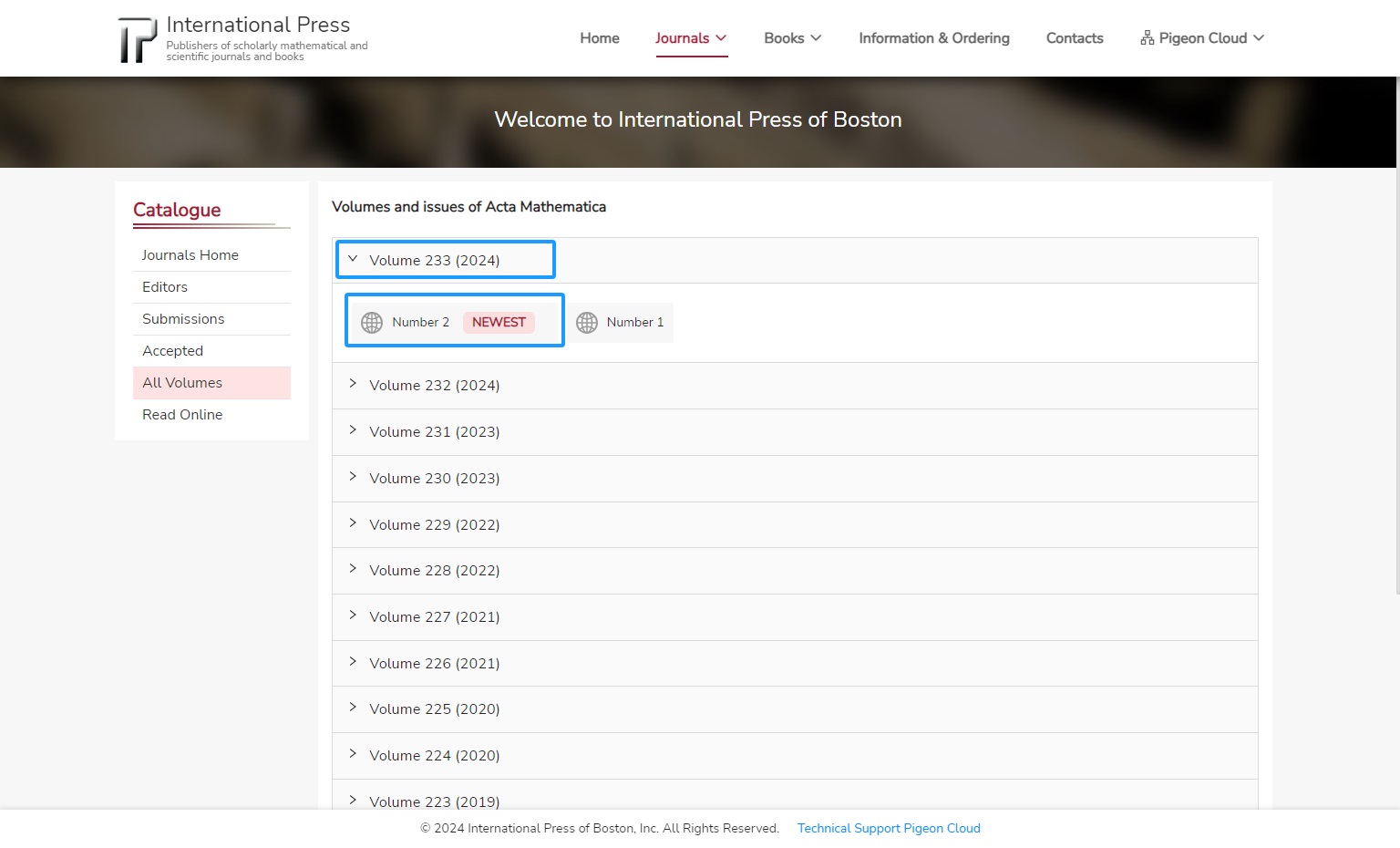Screen dimensions: 1400x848
Task: Collapse Volume 233 (2024)
Action: tap(795, 260)
